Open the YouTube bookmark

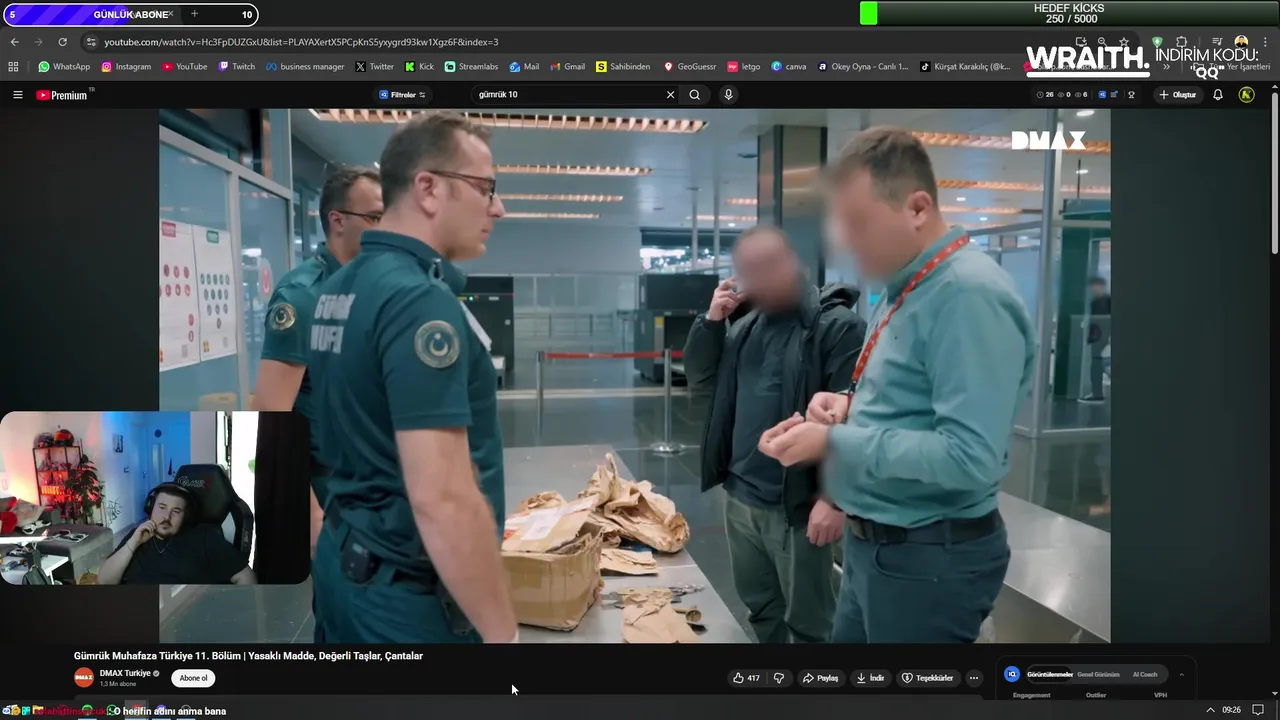(x=185, y=67)
